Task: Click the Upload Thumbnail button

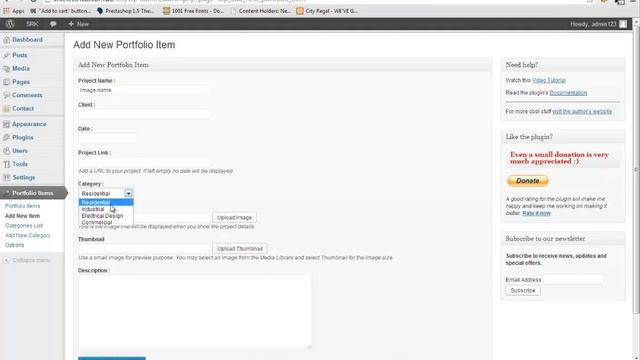Action: click(240, 249)
